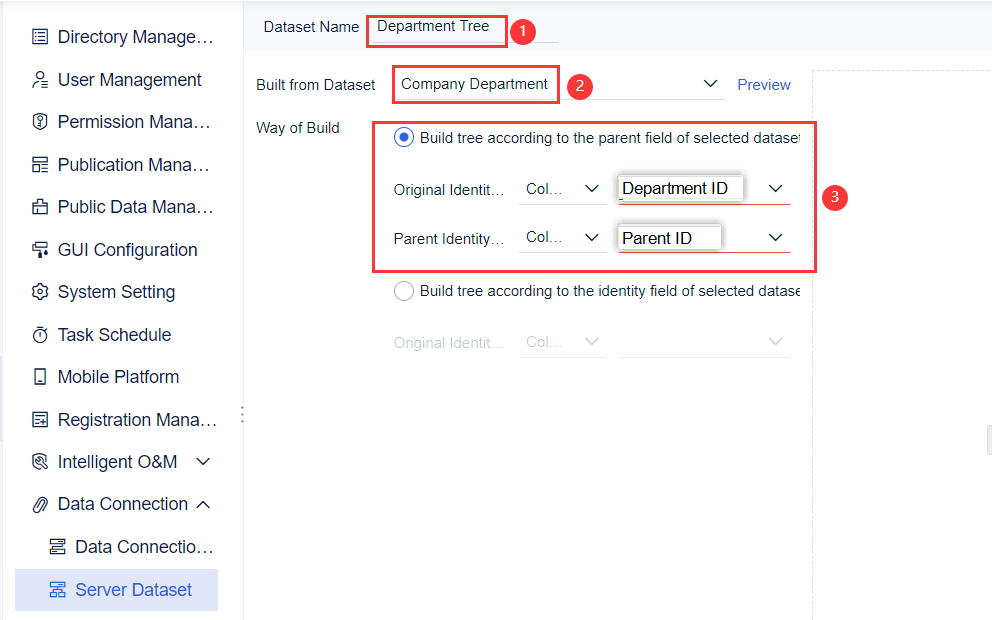Viewport: 992px width, 620px height.
Task: Click the User Management person icon
Action: [40, 80]
